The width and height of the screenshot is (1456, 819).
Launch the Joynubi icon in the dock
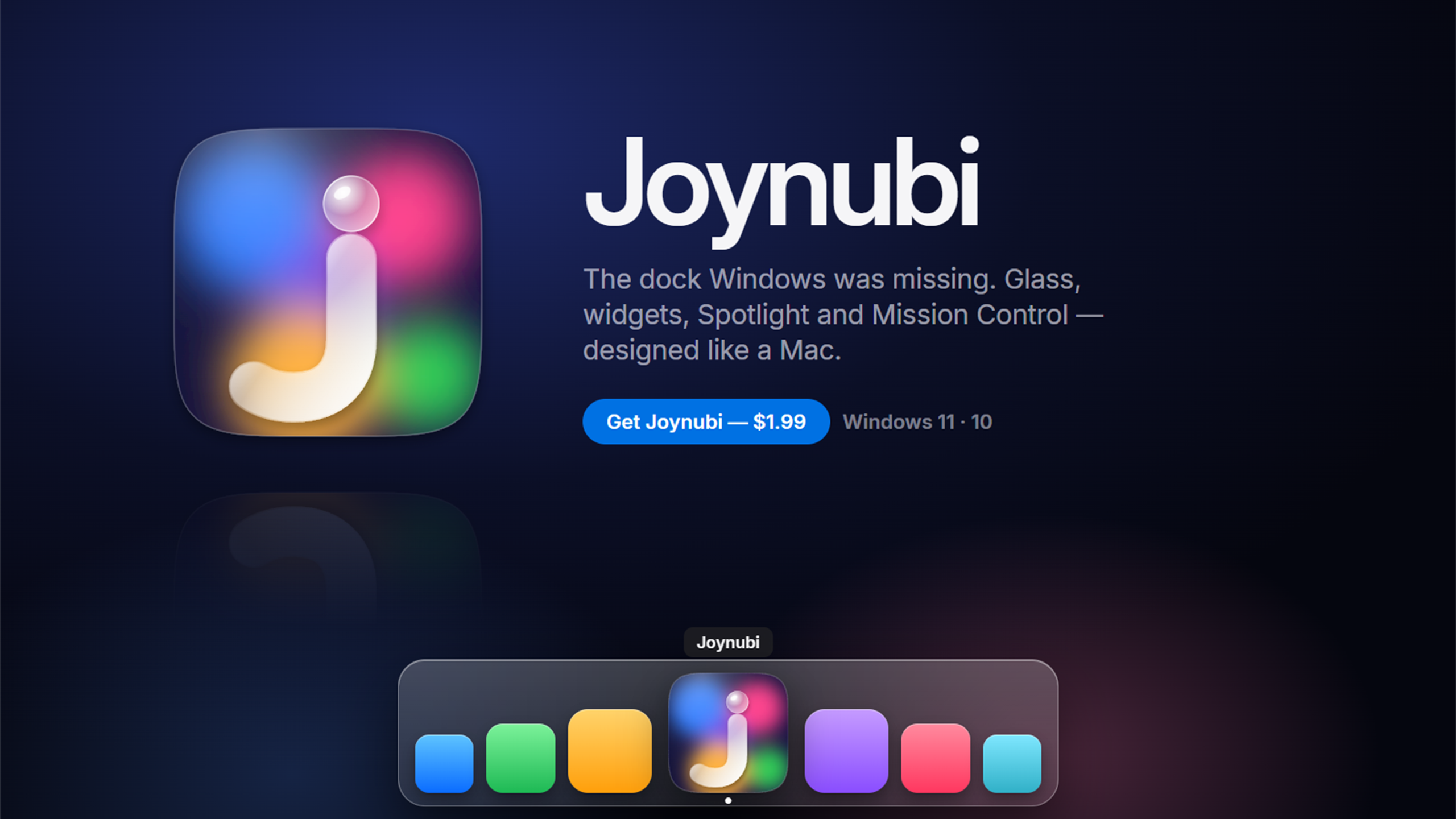pos(728,733)
